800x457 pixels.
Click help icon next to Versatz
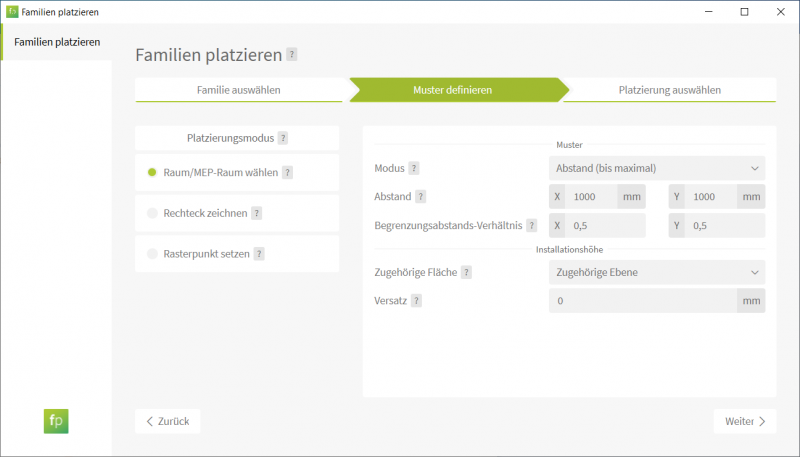416,300
